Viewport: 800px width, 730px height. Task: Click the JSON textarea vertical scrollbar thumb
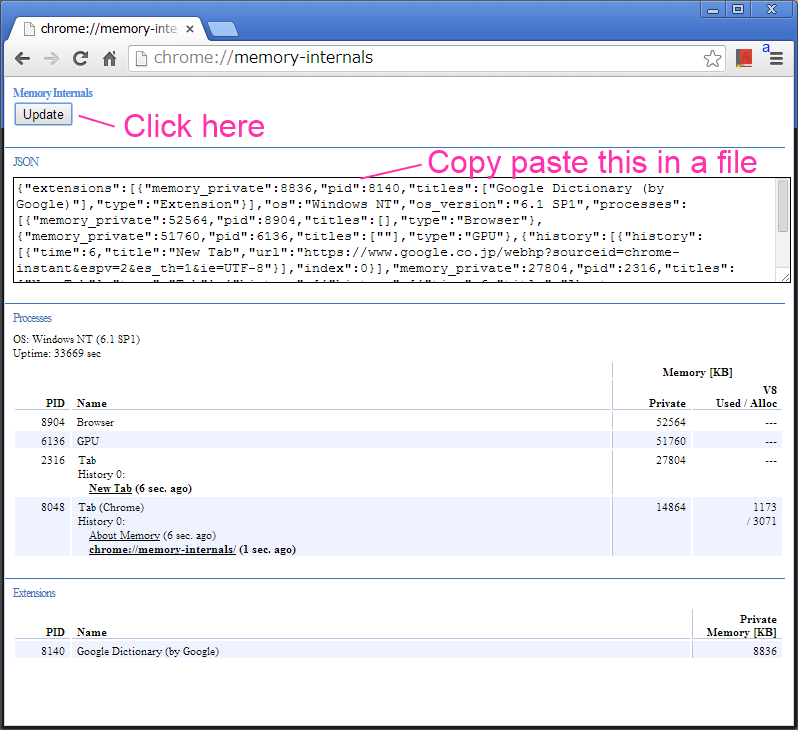click(x=783, y=206)
